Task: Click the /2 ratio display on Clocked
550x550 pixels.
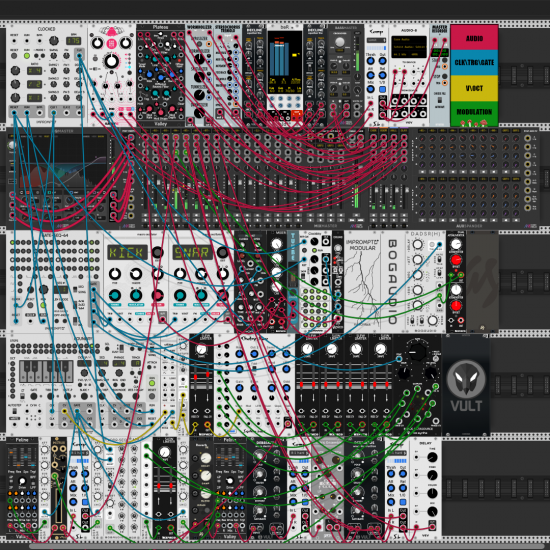Action: (x=34, y=84)
